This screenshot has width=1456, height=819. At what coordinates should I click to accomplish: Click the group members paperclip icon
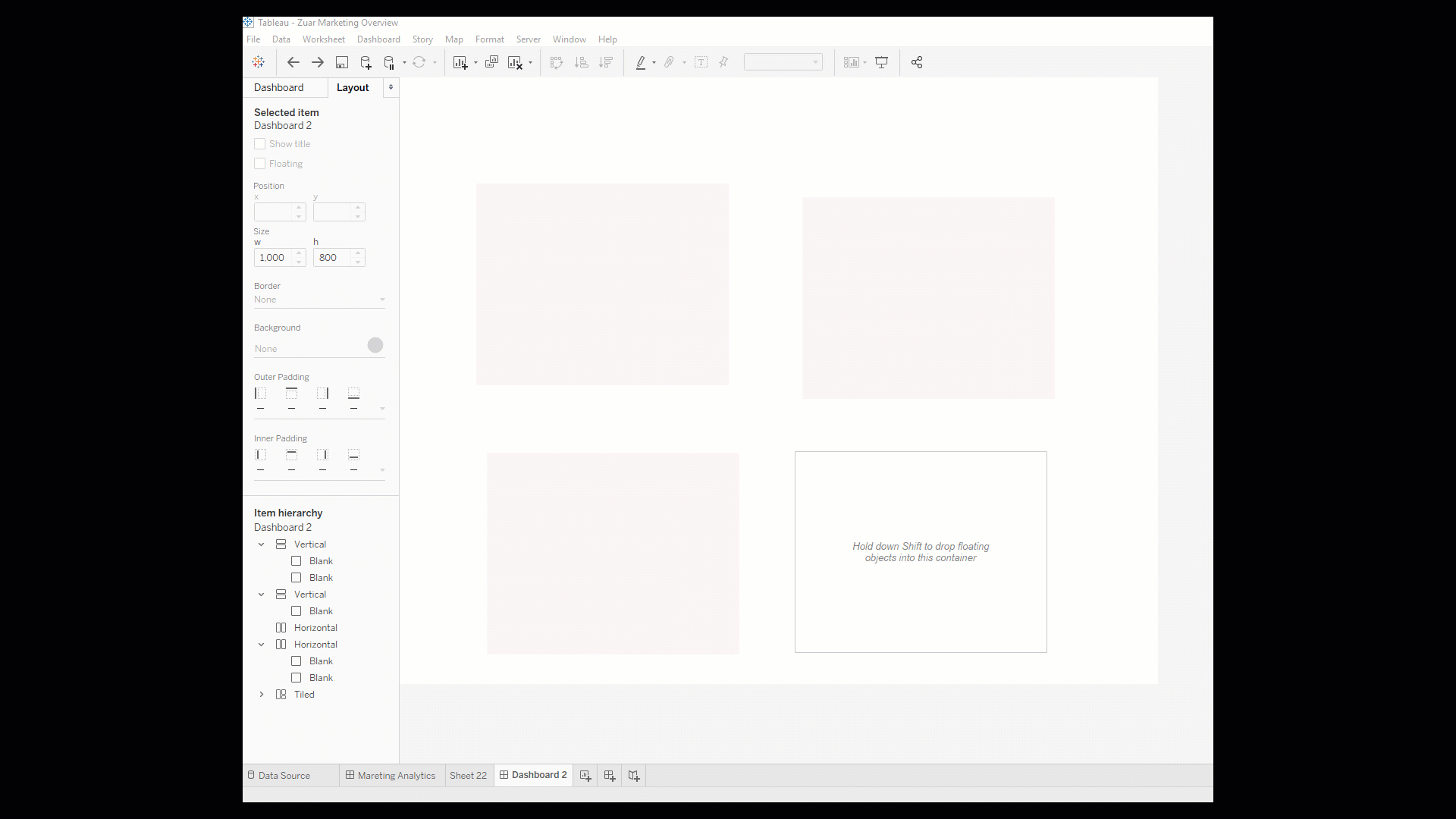coord(669,62)
